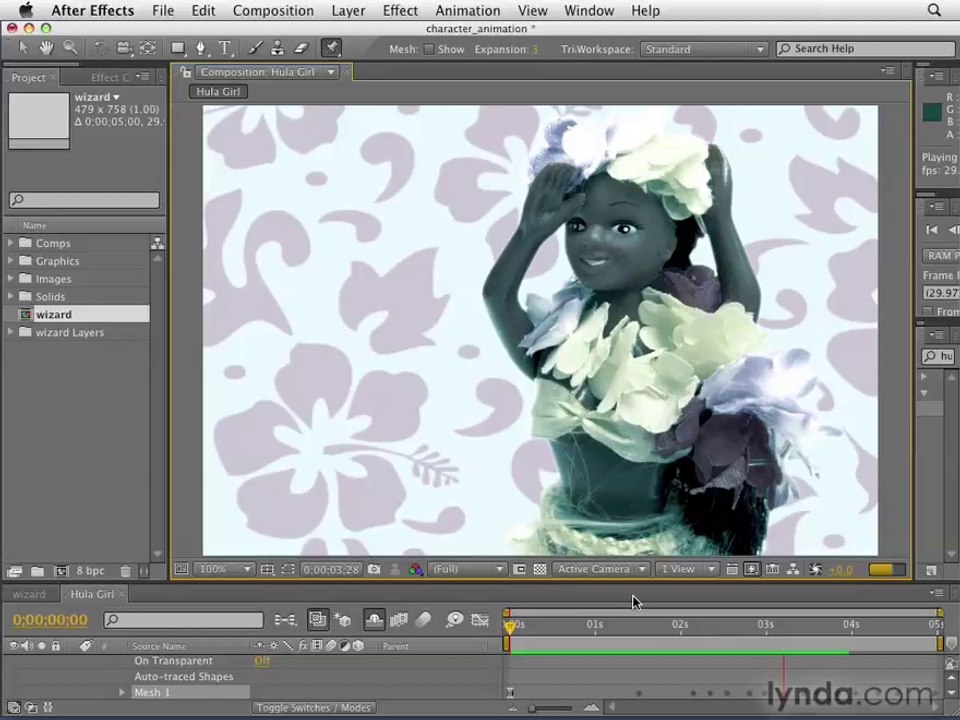
Task: Select the Eraser tool
Action: coord(301,48)
